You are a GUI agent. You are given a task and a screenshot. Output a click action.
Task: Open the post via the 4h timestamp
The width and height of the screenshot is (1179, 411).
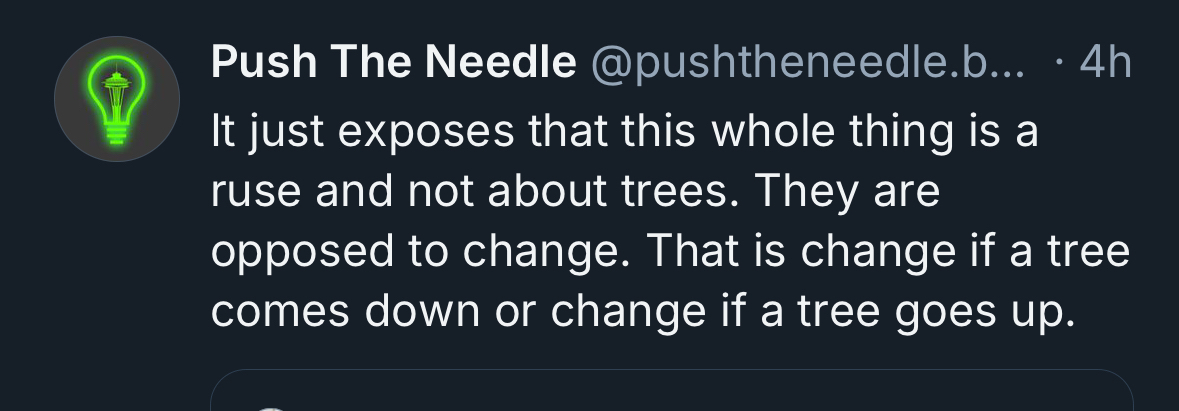click(1105, 65)
